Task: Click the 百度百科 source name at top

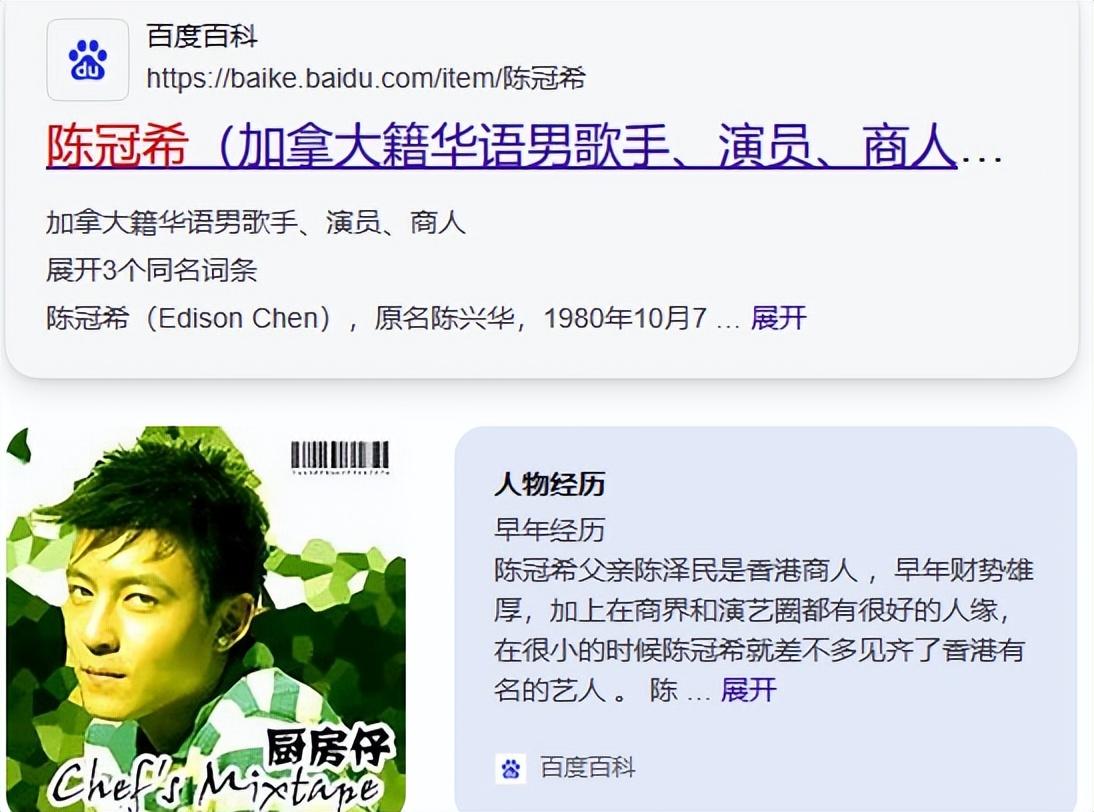Action: pyautogui.click(x=202, y=36)
